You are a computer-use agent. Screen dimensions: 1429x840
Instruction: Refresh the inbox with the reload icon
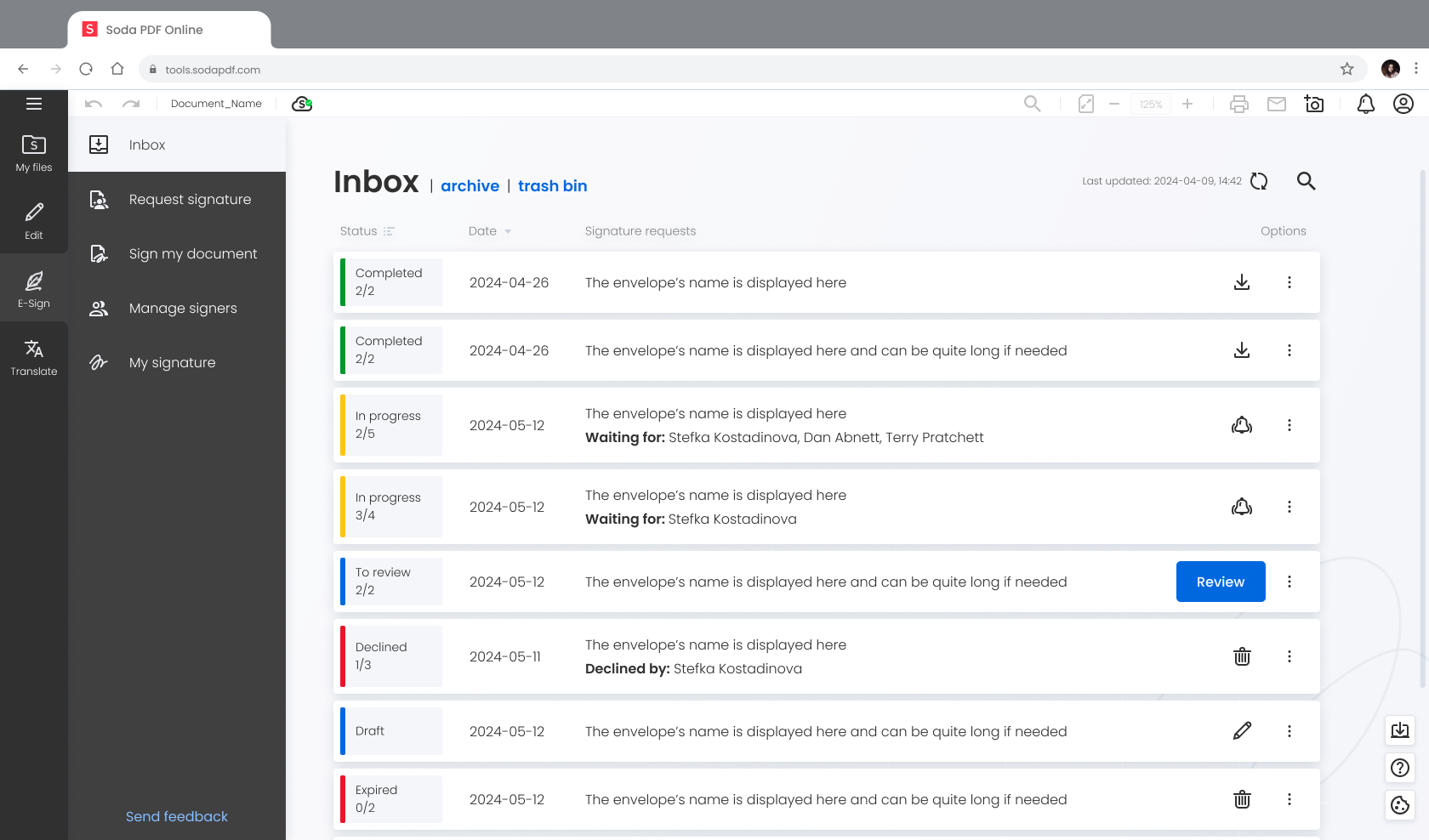click(x=1259, y=181)
